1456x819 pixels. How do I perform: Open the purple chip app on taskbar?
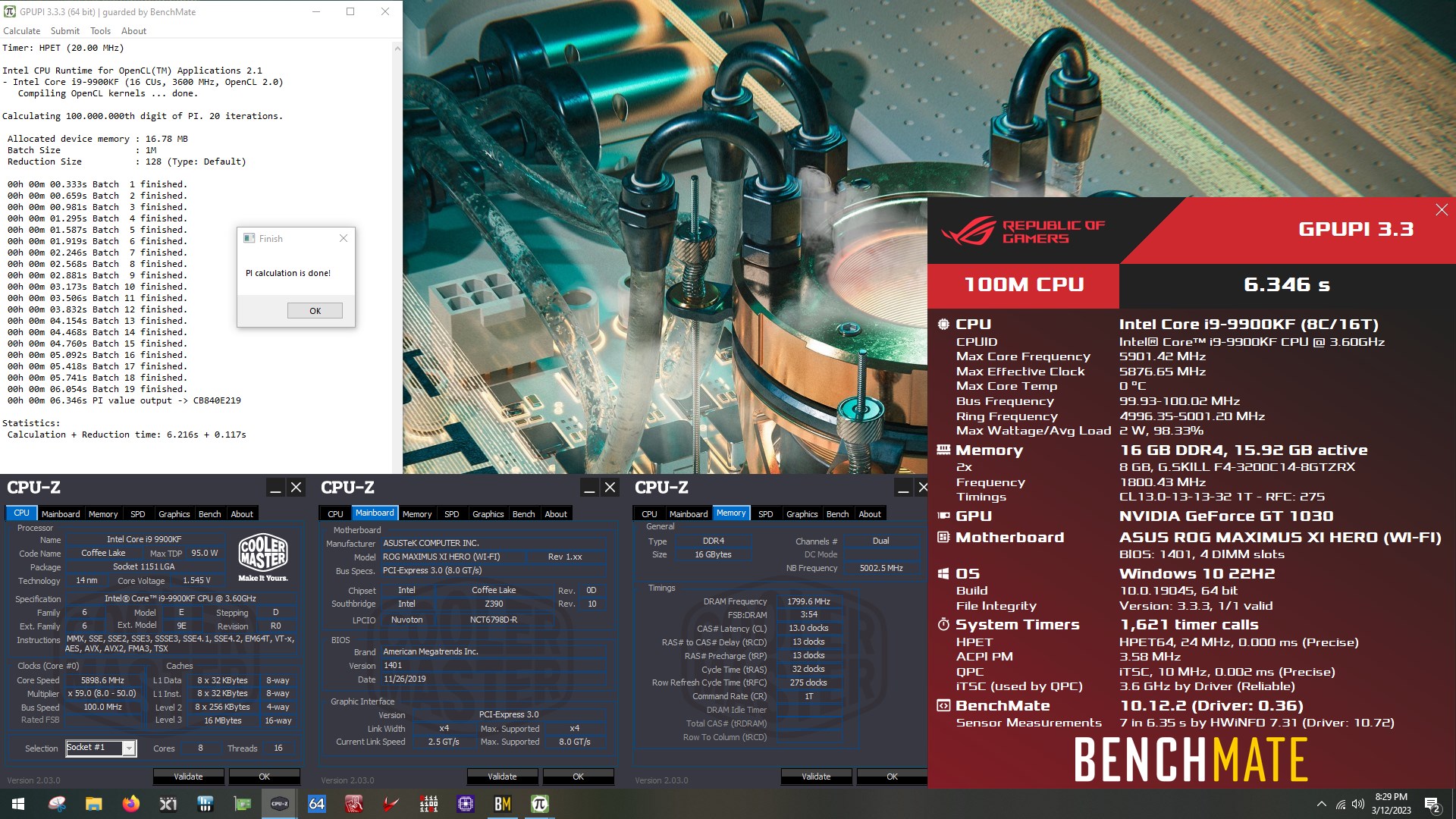(x=466, y=804)
